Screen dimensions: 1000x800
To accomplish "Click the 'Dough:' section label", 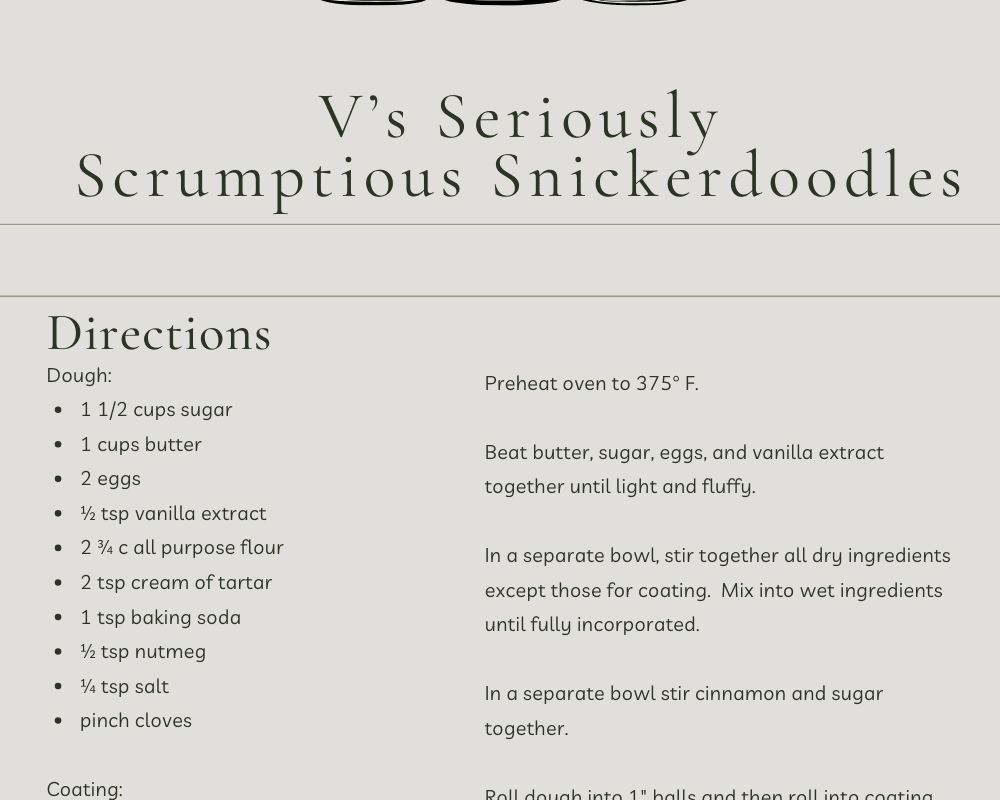I will 79,375.
